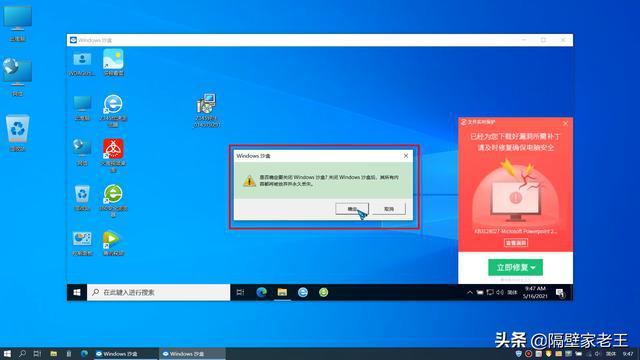Click the green 立即修复 repair button

(x=516, y=267)
